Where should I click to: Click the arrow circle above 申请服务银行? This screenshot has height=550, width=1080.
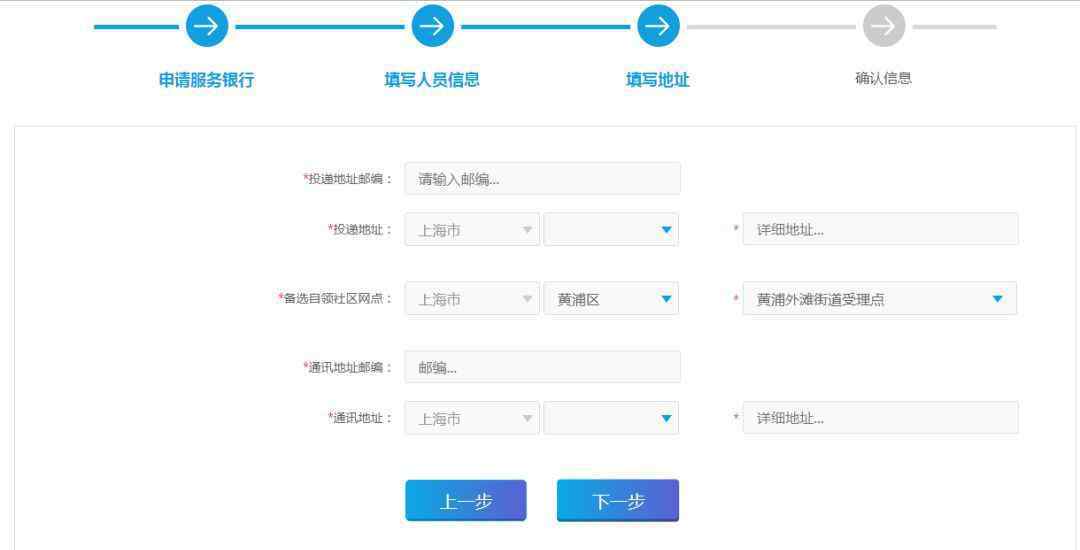[x=207, y=26]
